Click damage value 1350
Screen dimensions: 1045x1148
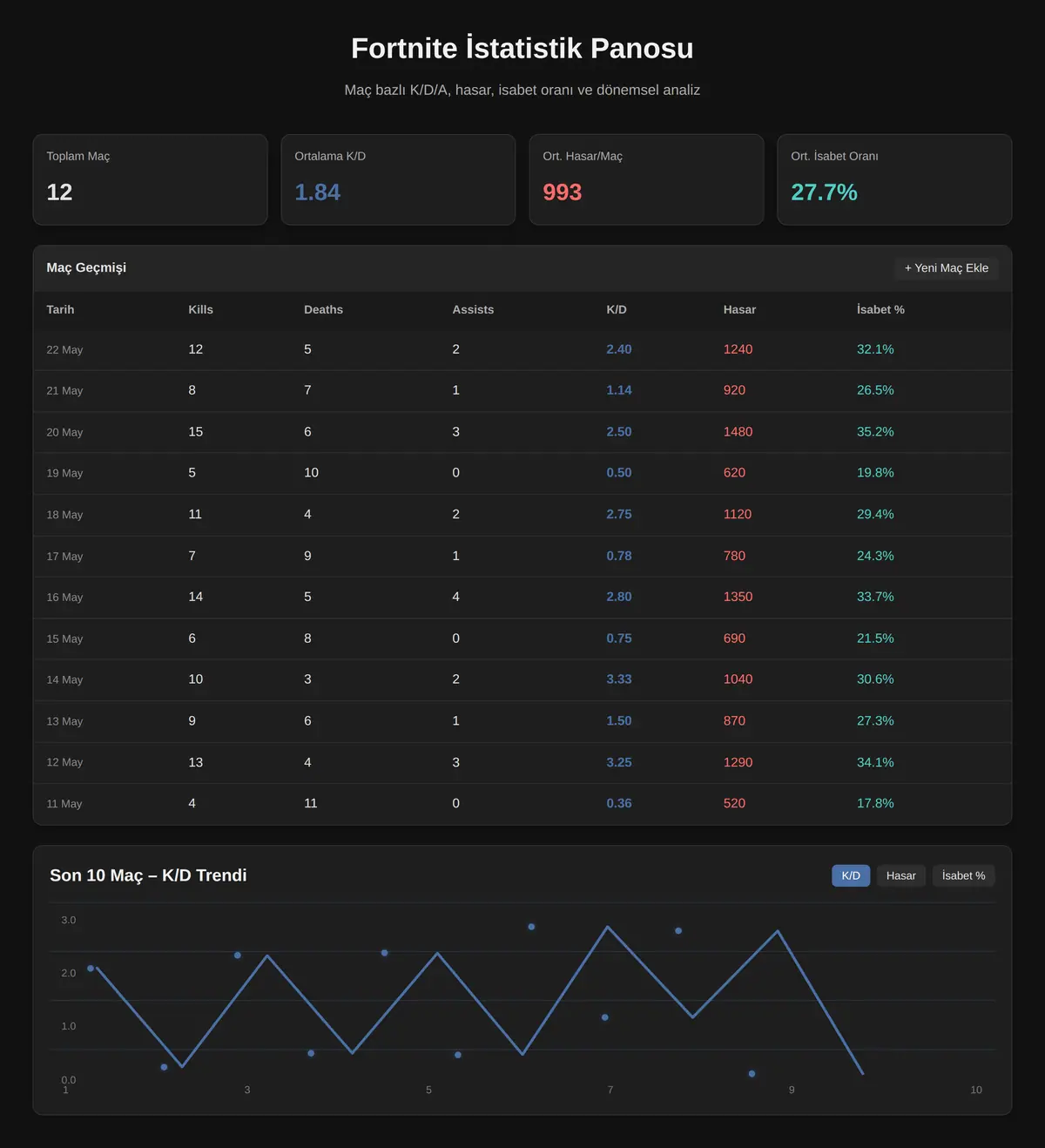point(738,597)
